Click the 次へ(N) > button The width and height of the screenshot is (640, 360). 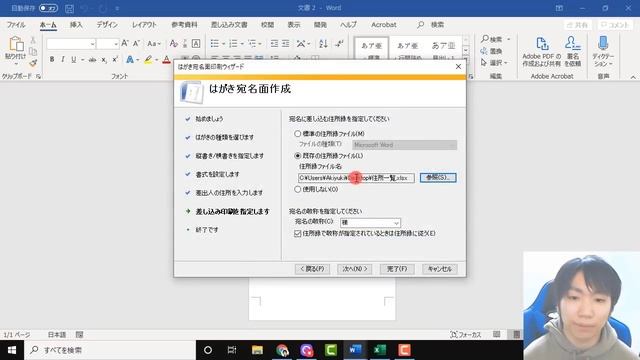355,269
